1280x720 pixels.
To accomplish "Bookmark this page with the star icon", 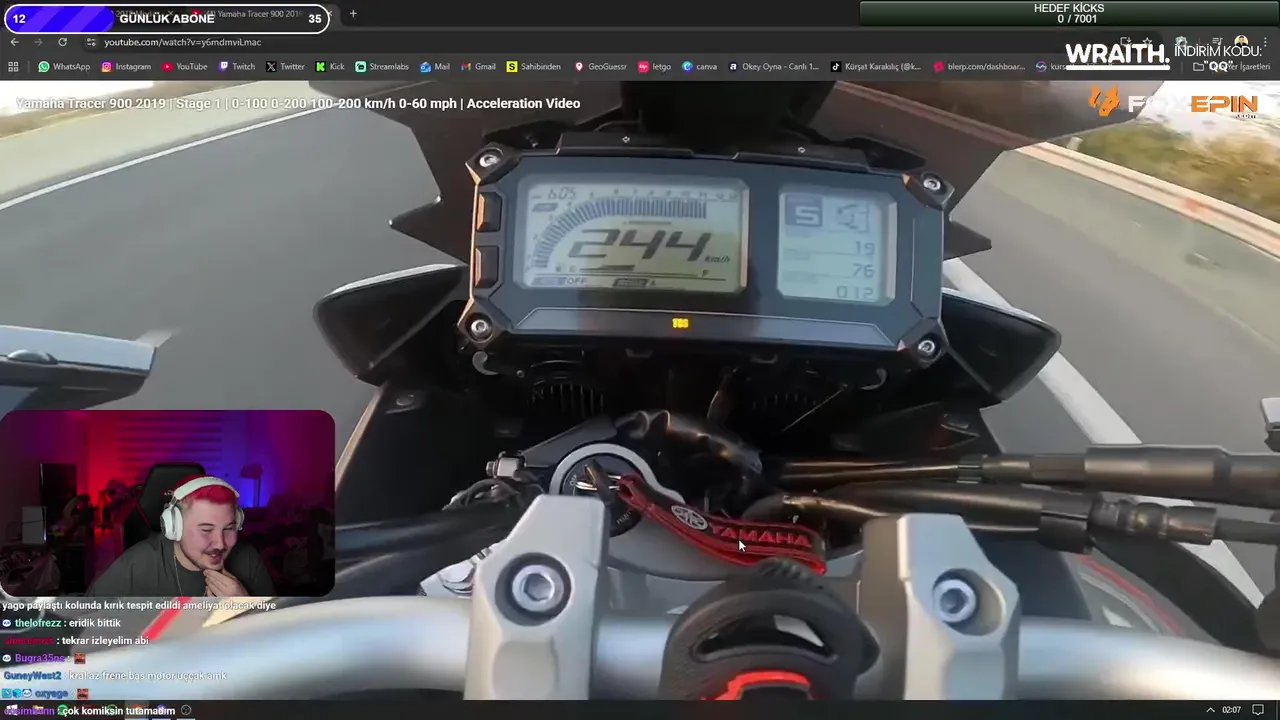I will click(1147, 42).
